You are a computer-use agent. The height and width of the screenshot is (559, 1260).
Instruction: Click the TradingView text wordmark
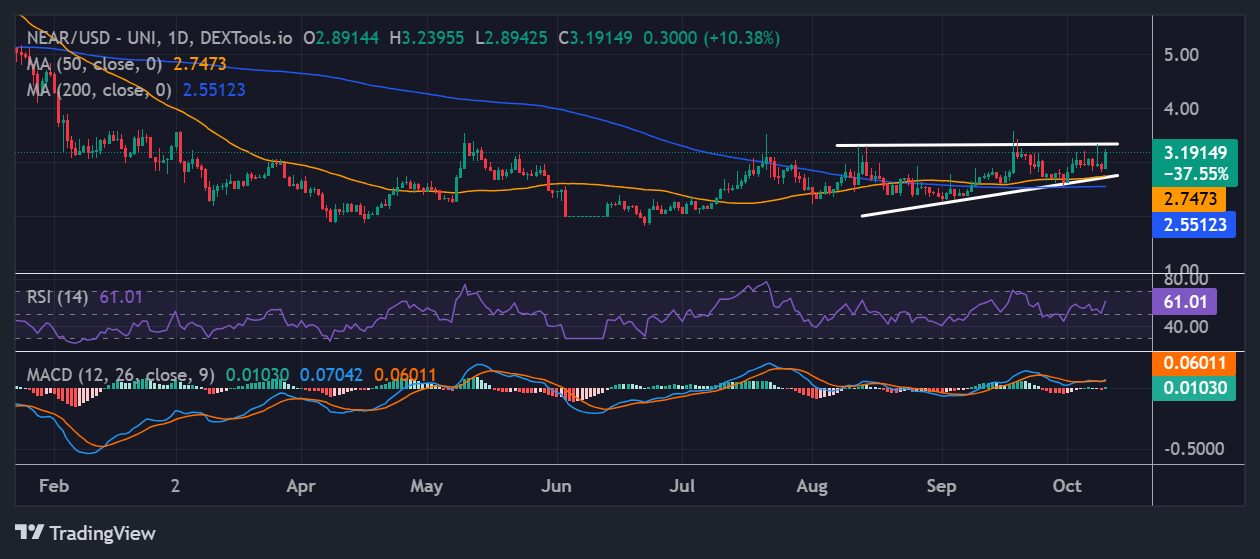[x=102, y=533]
